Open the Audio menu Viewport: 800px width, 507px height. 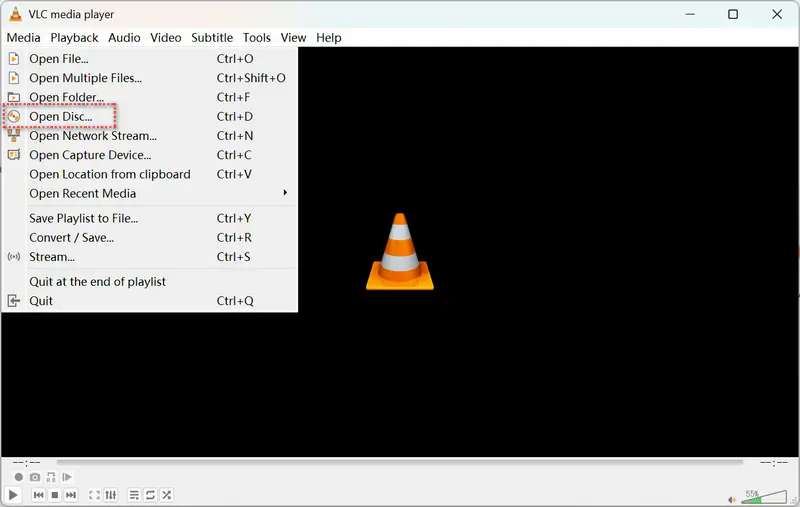point(124,38)
